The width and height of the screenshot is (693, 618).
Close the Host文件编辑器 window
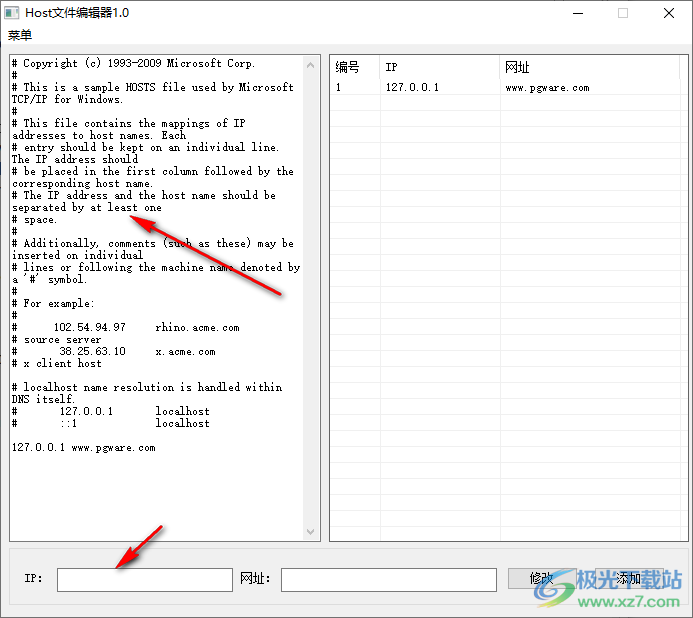(x=669, y=13)
